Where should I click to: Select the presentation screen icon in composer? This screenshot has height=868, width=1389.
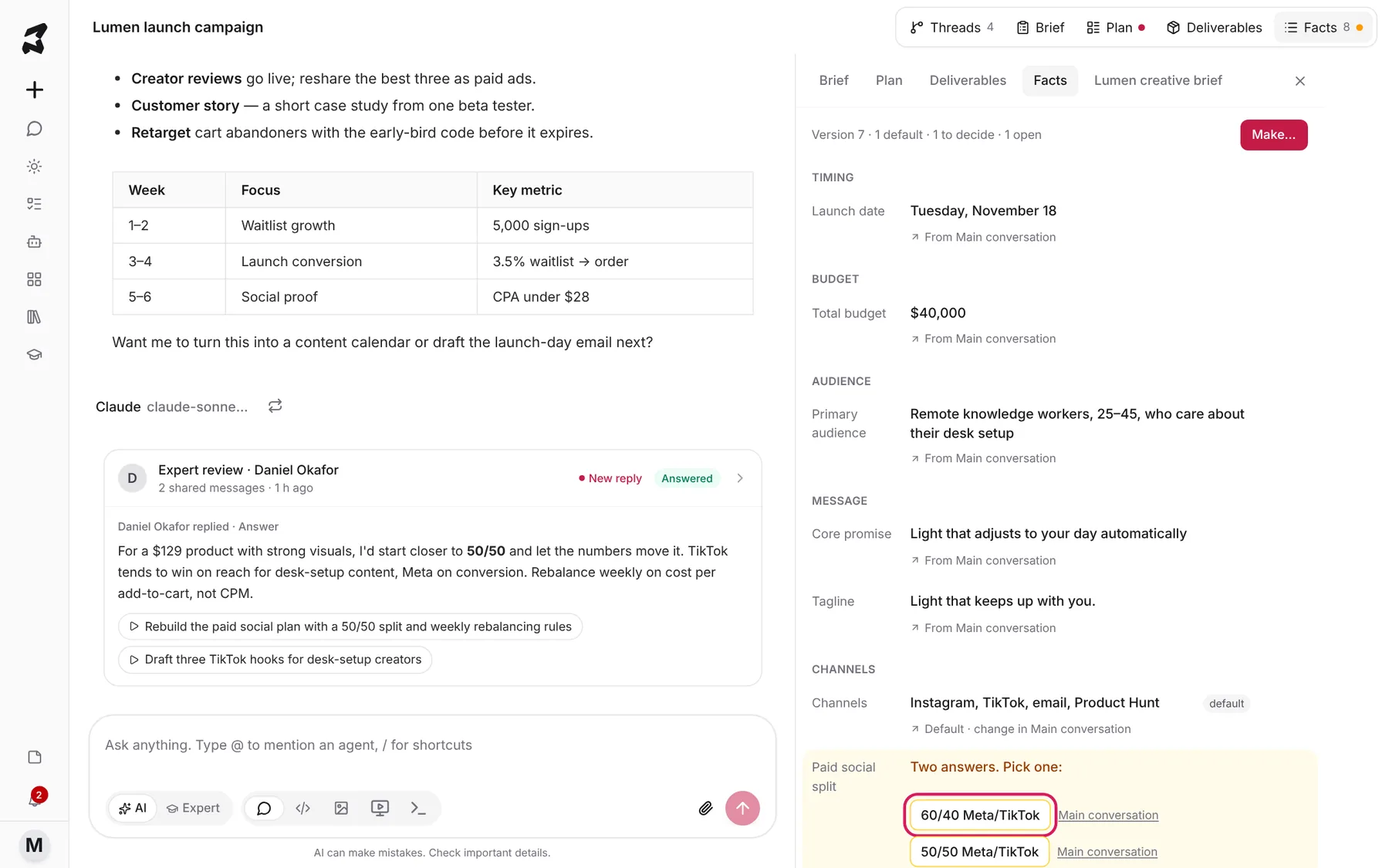coord(380,808)
